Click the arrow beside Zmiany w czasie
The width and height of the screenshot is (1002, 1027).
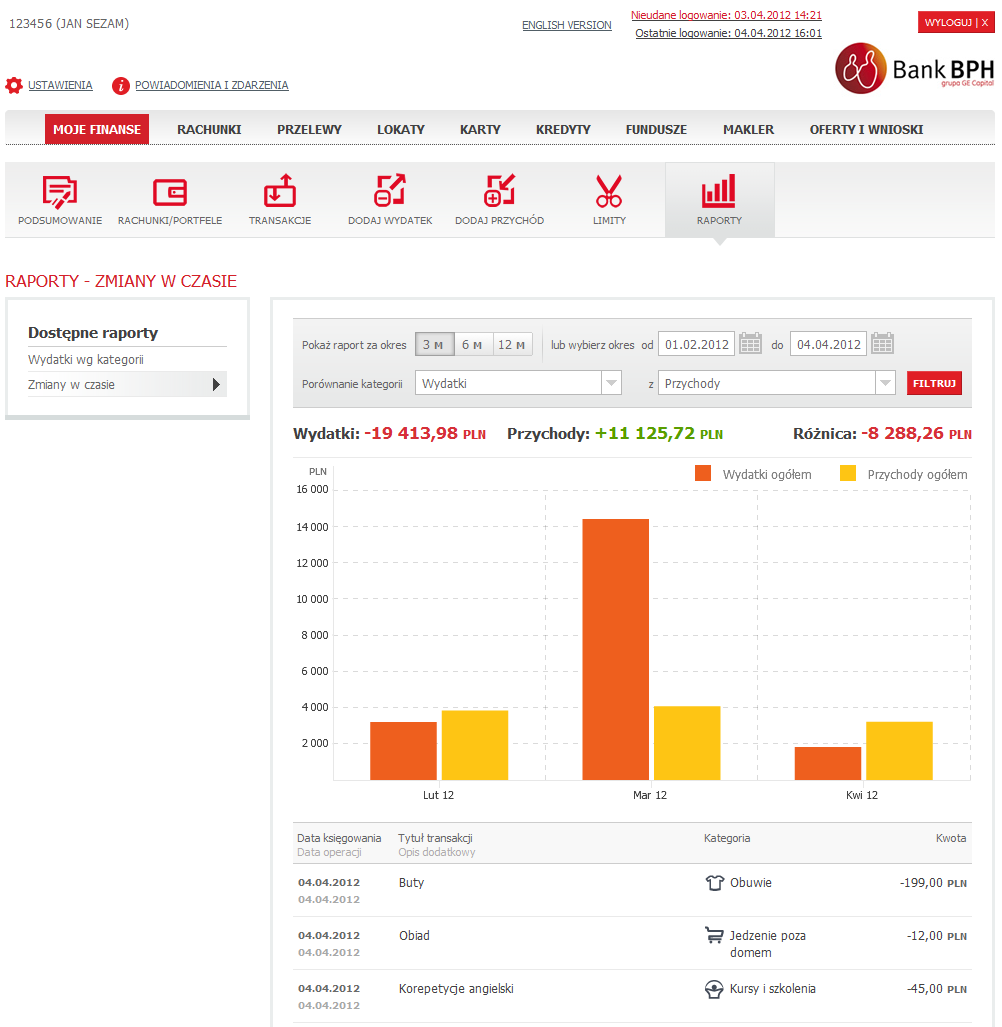click(216, 384)
